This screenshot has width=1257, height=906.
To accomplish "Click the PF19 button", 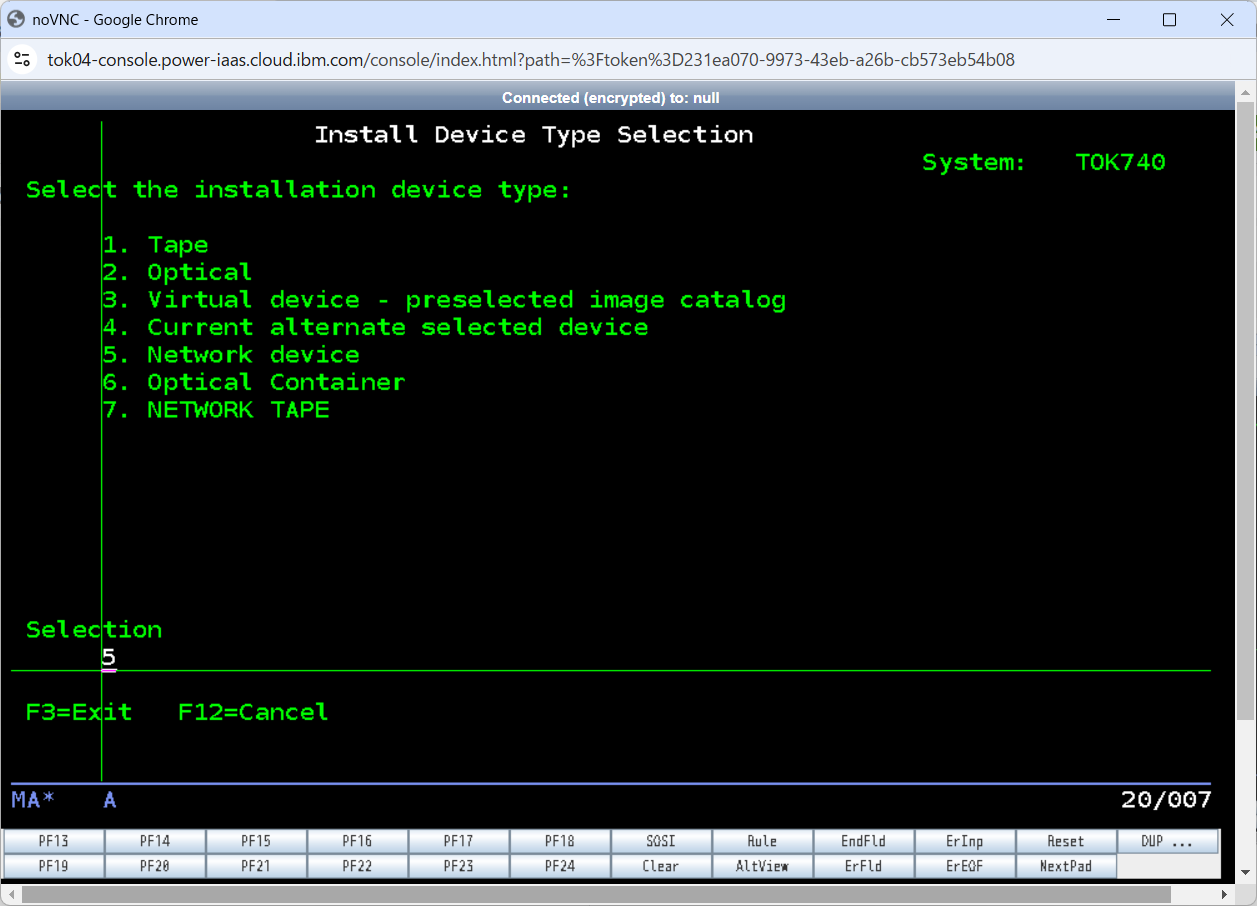I will pos(54,866).
